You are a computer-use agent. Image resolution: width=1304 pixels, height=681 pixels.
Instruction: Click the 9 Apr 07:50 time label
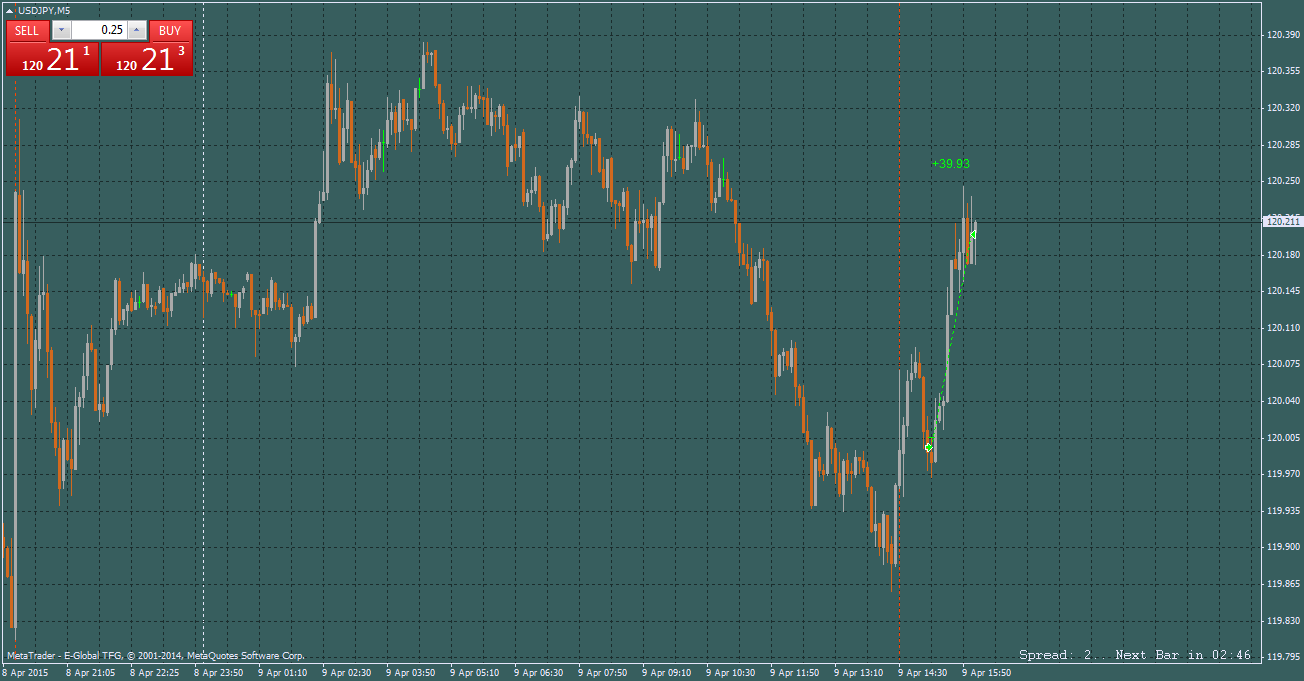602,673
